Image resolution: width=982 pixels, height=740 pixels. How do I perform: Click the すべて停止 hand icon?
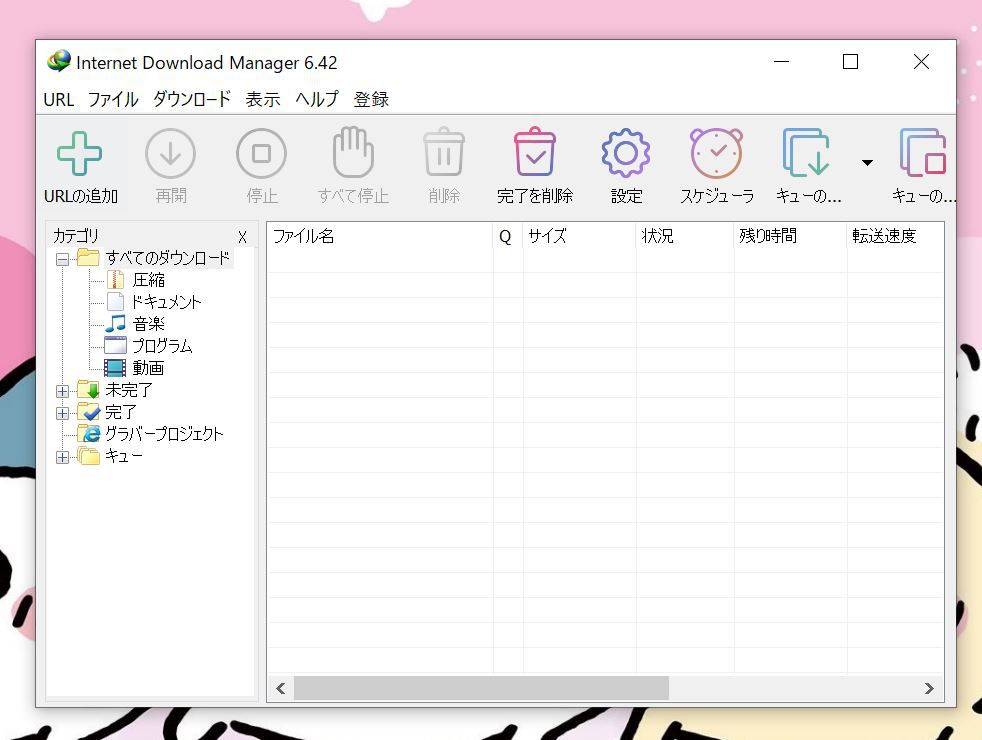(x=353, y=152)
